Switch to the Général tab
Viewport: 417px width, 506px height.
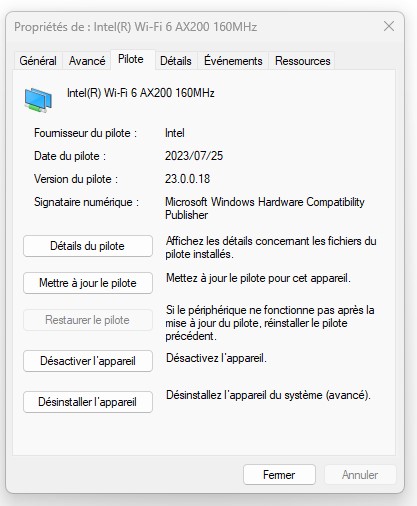pos(38,61)
